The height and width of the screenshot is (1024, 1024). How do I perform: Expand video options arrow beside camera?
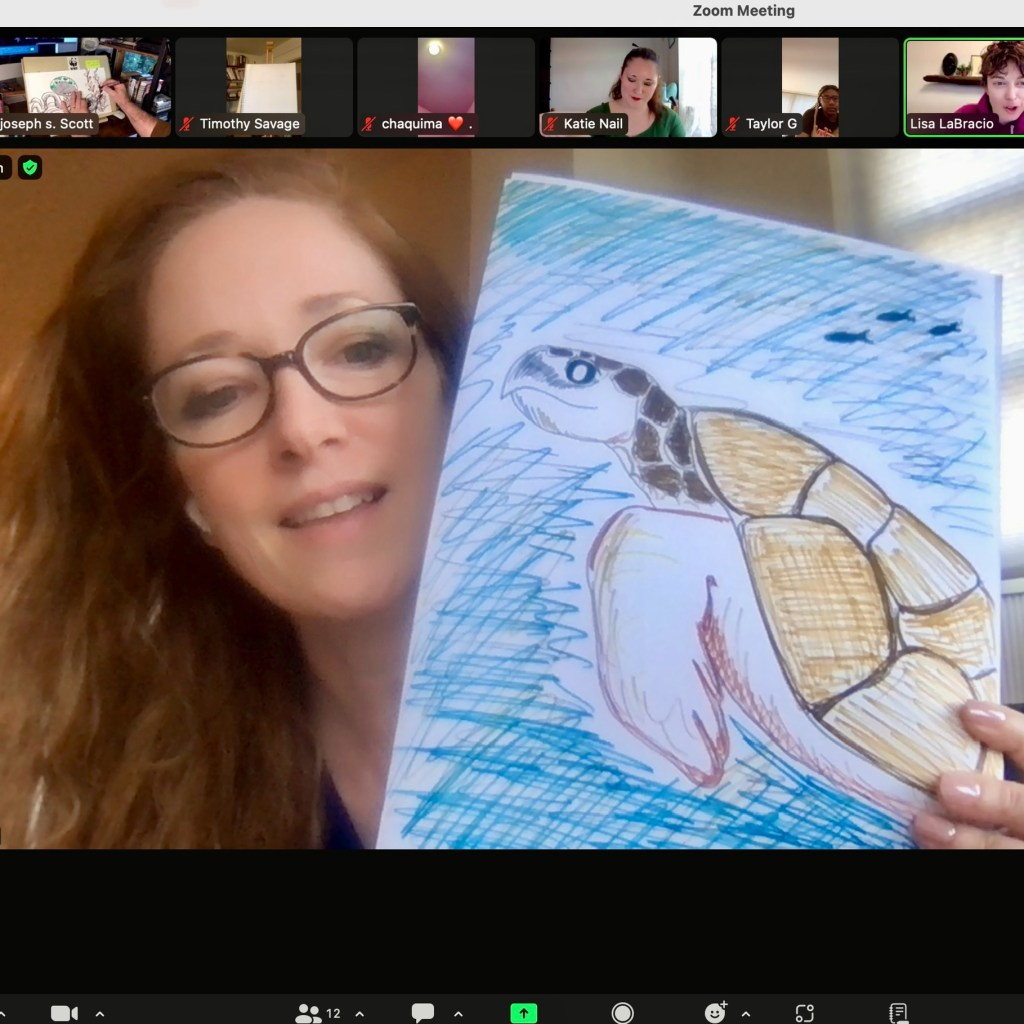click(x=100, y=1013)
